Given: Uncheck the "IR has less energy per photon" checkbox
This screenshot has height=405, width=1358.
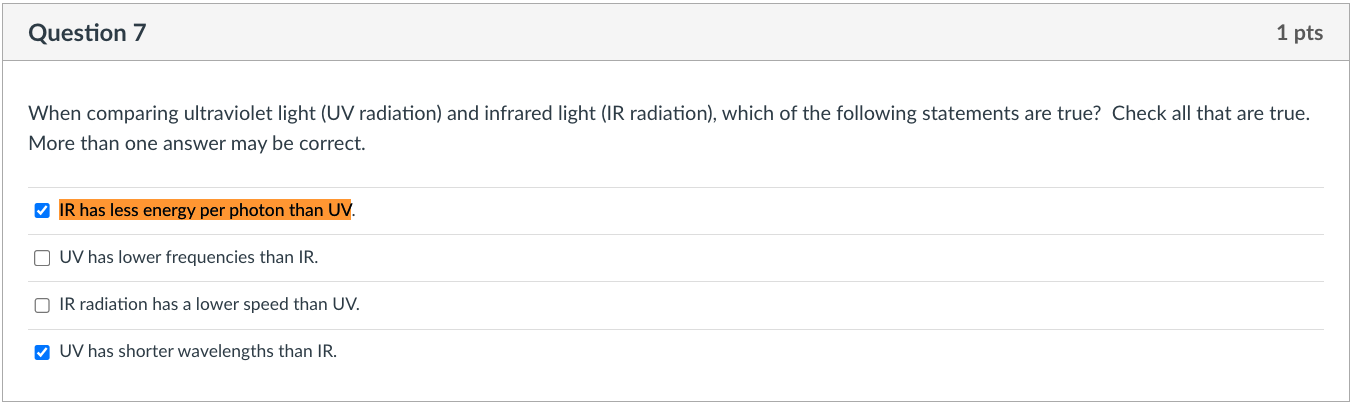Looking at the screenshot, I should pos(42,211).
